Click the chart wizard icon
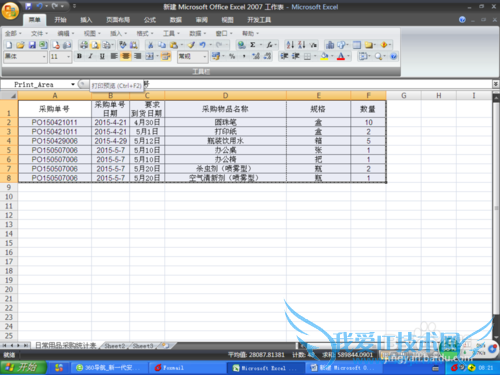Image resolution: width=500 pixels, height=375 pixels. pyautogui.click(x=330, y=45)
